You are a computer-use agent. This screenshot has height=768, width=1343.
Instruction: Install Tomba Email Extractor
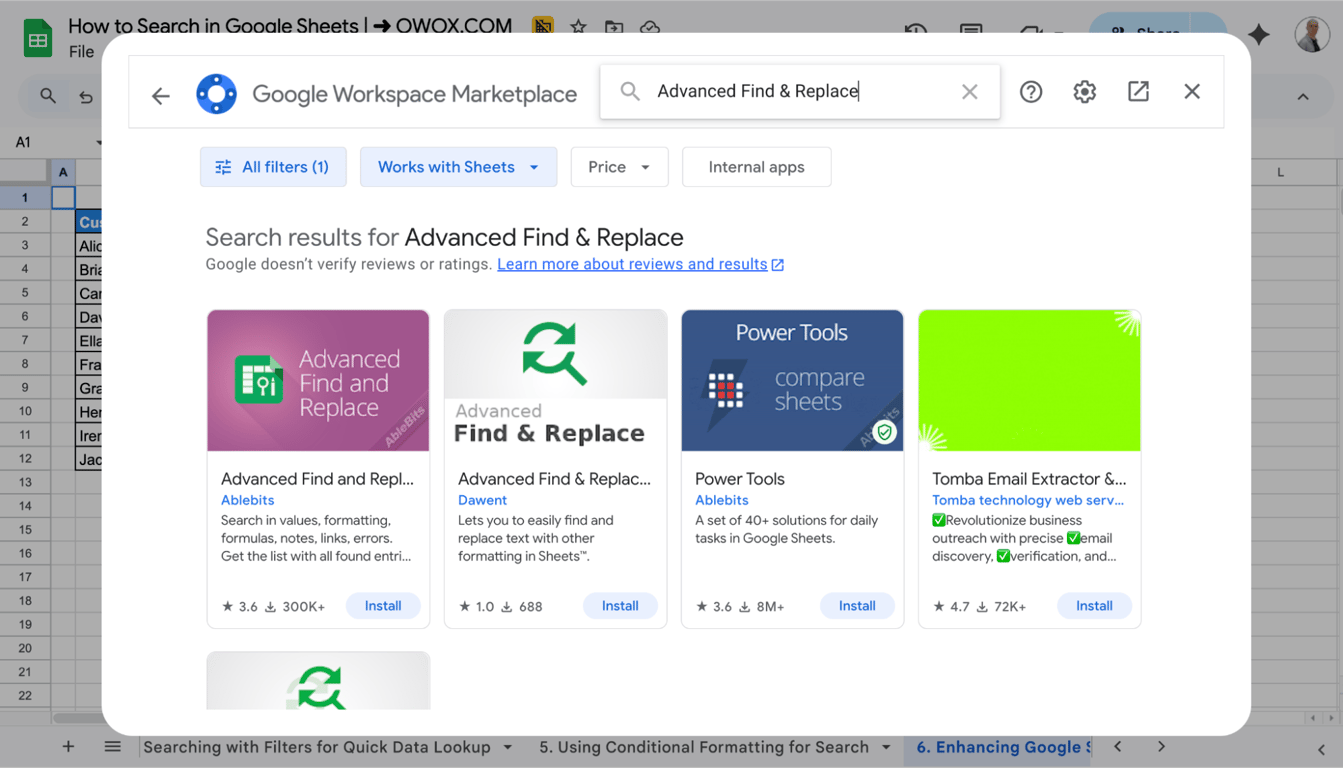[x=1094, y=606]
